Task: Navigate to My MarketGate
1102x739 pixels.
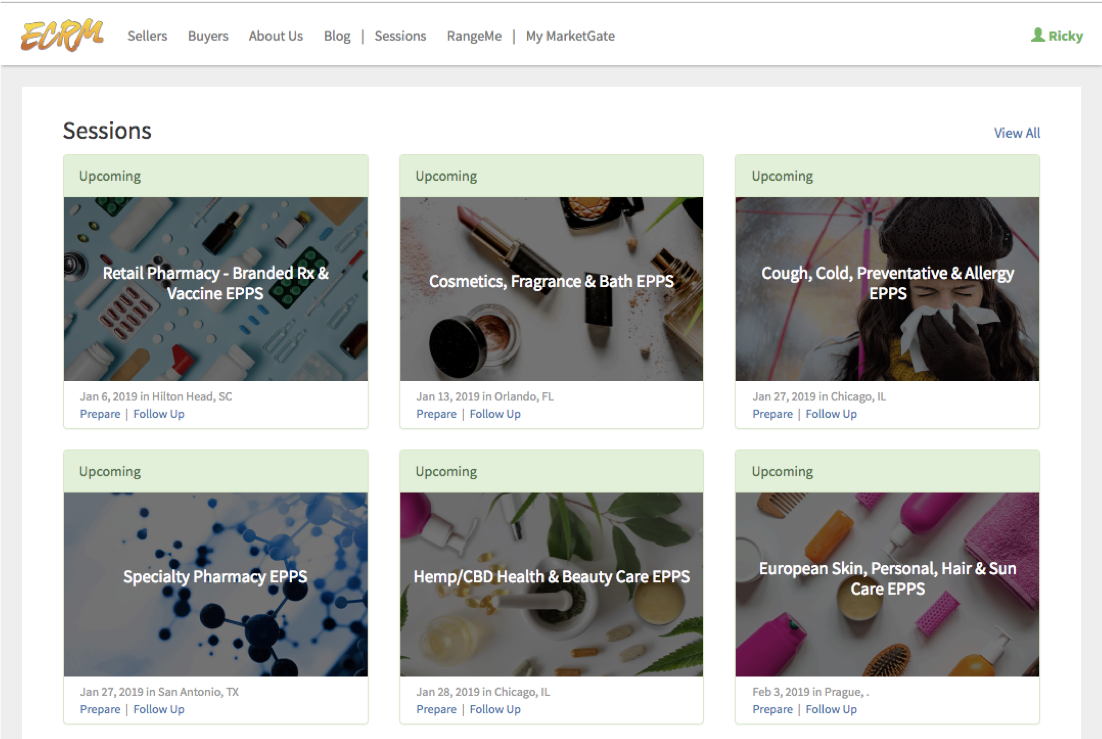Action: pos(570,36)
